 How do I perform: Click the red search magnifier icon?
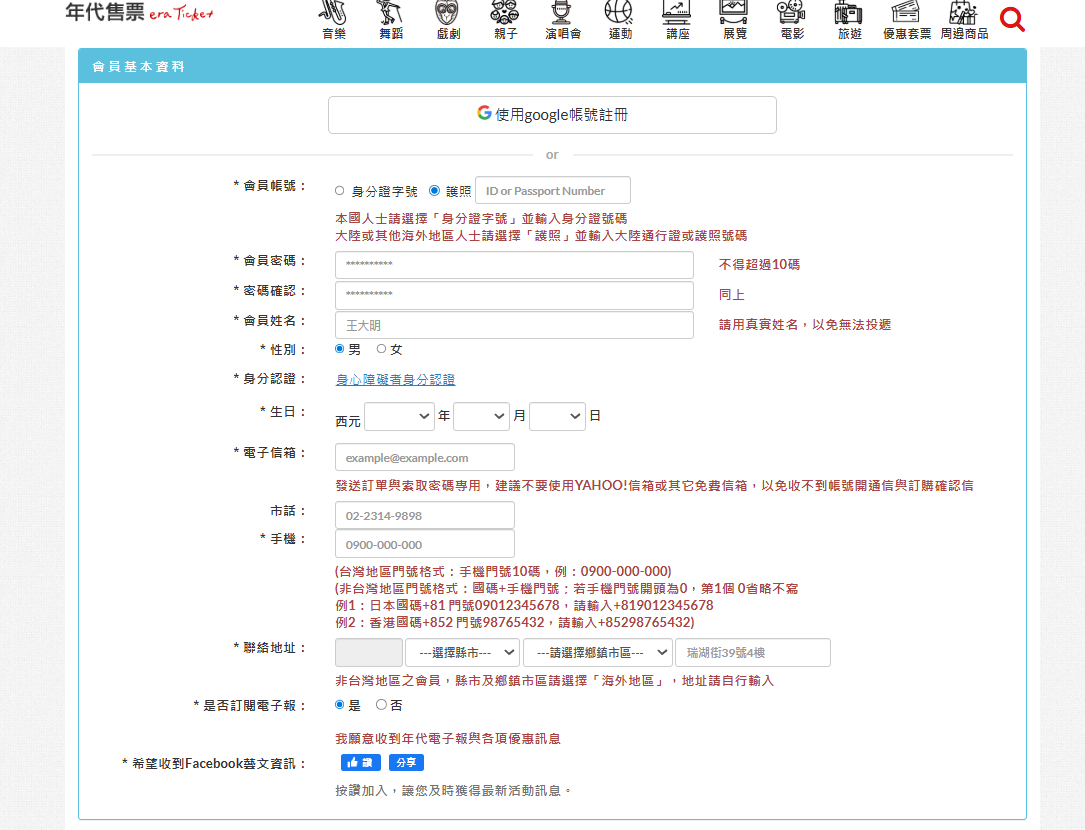click(x=1012, y=19)
